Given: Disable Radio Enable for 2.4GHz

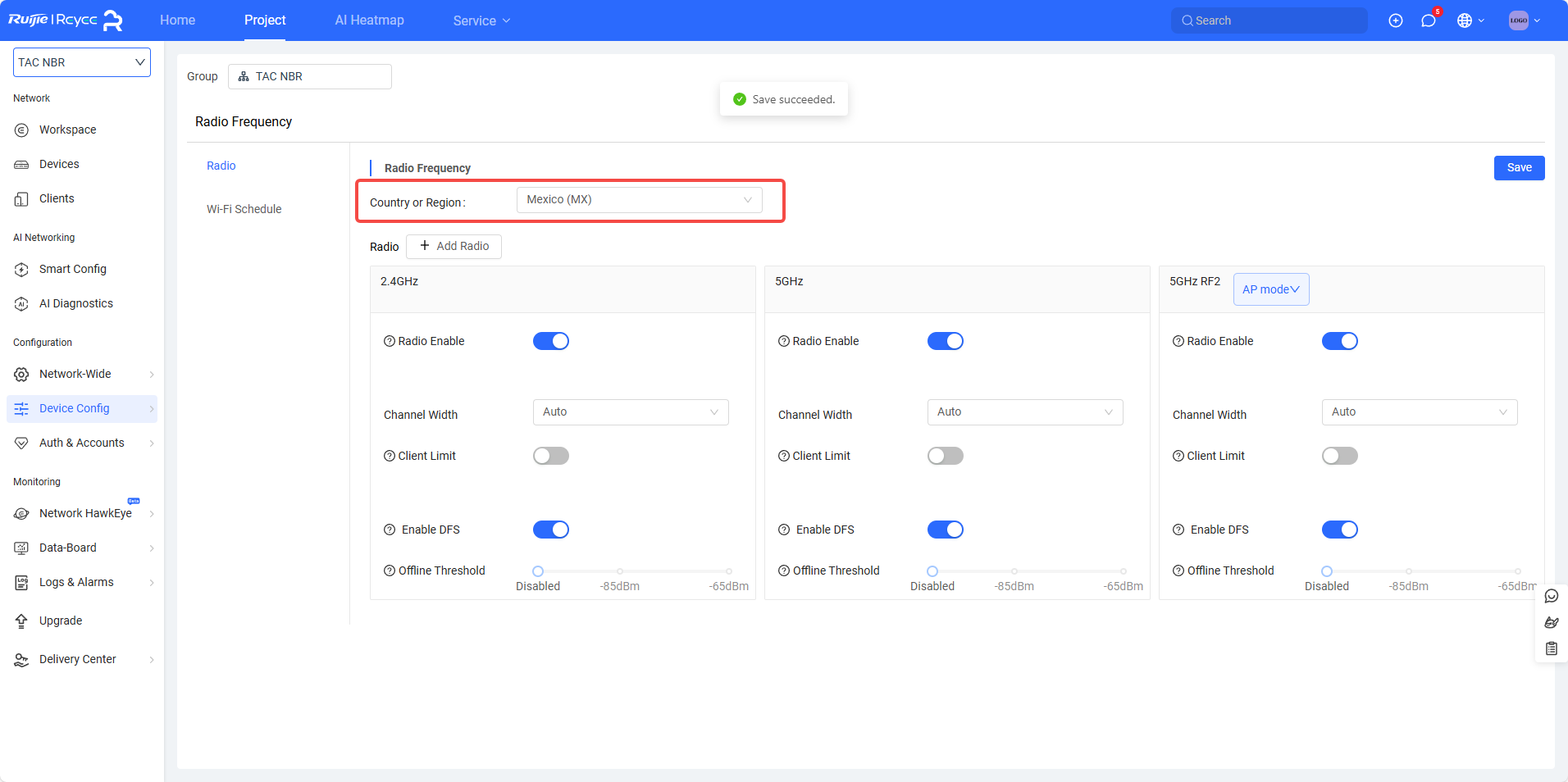Looking at the screenshot, I should tap(550, 341).
